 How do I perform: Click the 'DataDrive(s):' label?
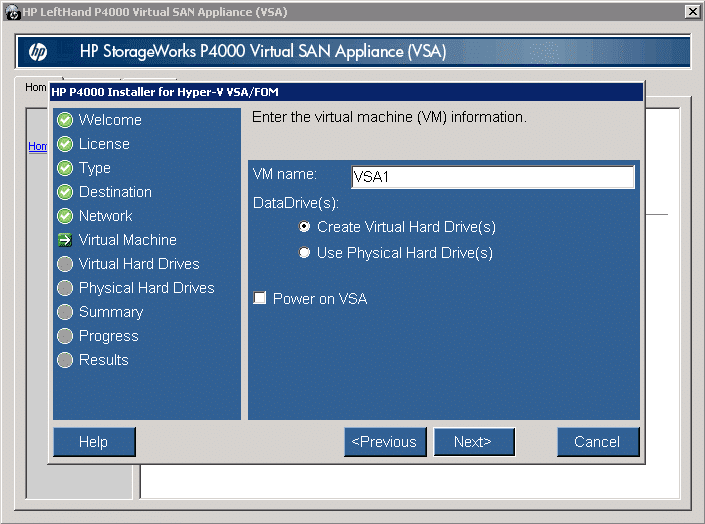click(296, 203)
